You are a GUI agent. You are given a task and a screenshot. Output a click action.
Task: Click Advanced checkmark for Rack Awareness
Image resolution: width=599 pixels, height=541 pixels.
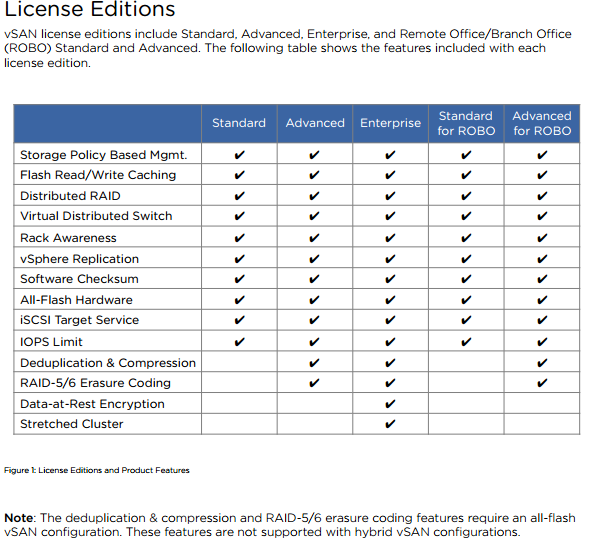pos(314,238)
